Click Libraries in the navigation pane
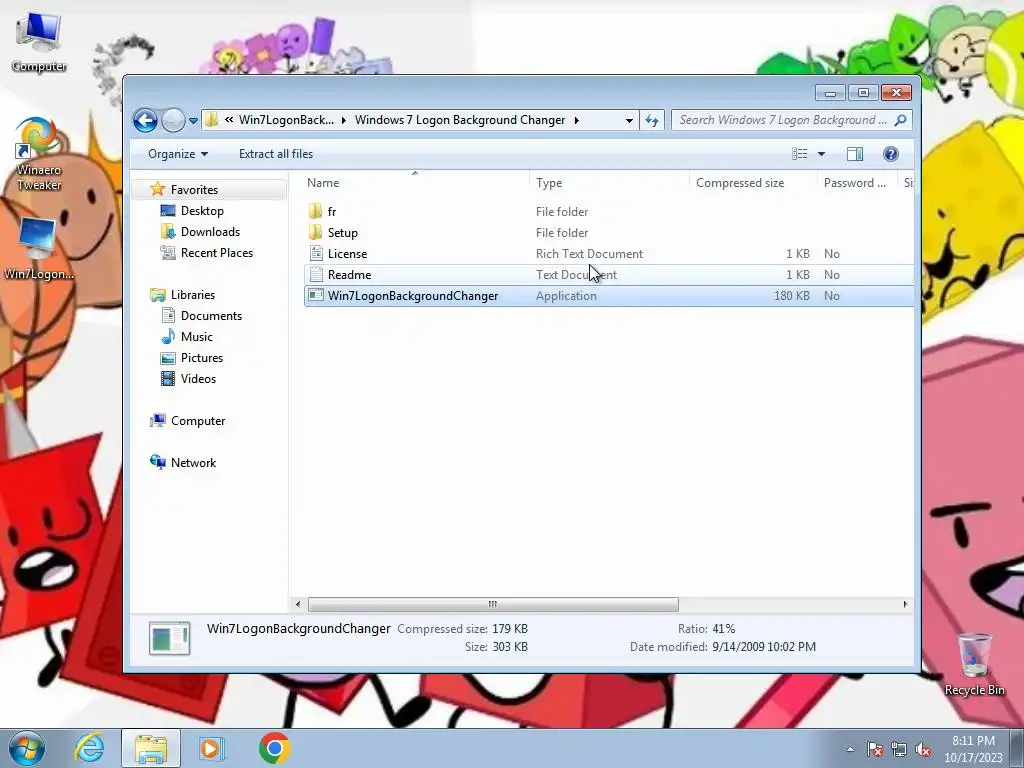1024x768 pixels. coord(193,295)
